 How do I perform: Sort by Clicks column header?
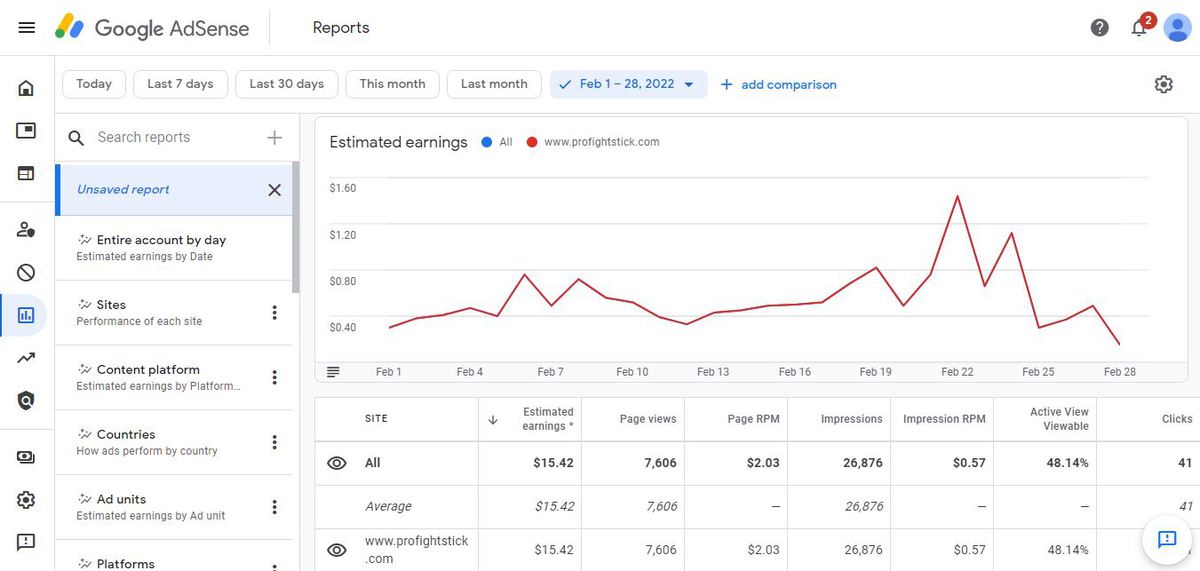click(1177, 419)
